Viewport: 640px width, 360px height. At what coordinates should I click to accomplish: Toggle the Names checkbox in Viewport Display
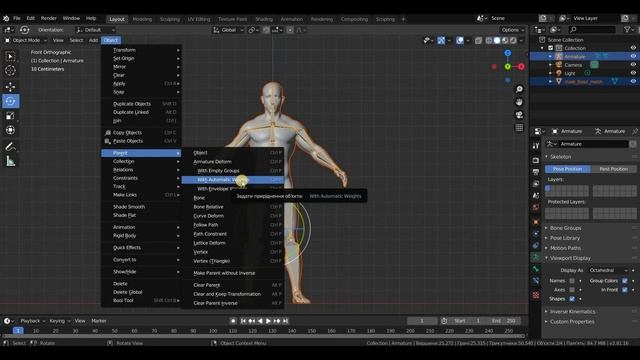click(x=572, y=281)
